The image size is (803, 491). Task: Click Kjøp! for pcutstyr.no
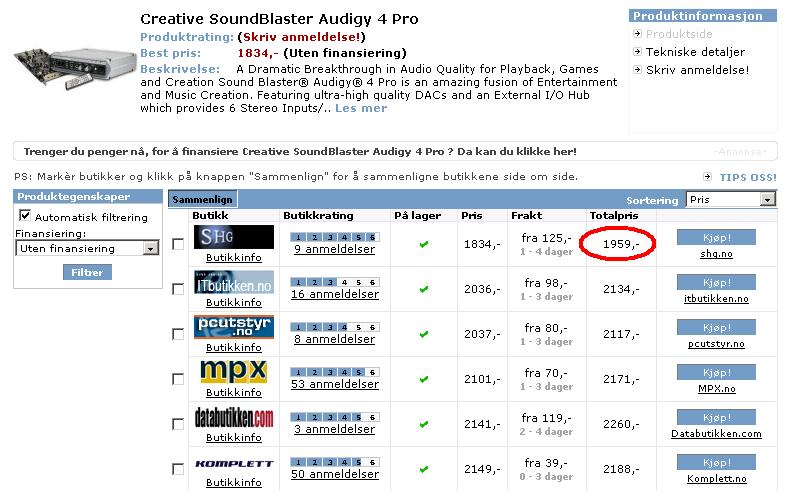[716, 328]
